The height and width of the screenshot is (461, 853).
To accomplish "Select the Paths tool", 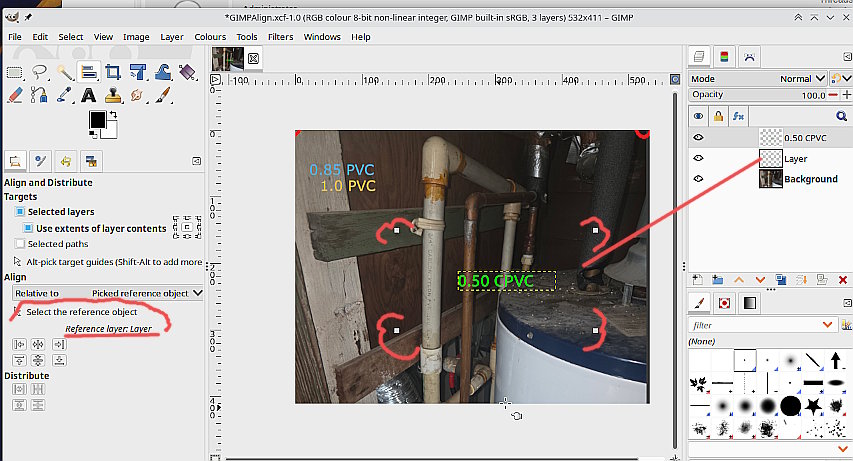I will tap(40, 96).
